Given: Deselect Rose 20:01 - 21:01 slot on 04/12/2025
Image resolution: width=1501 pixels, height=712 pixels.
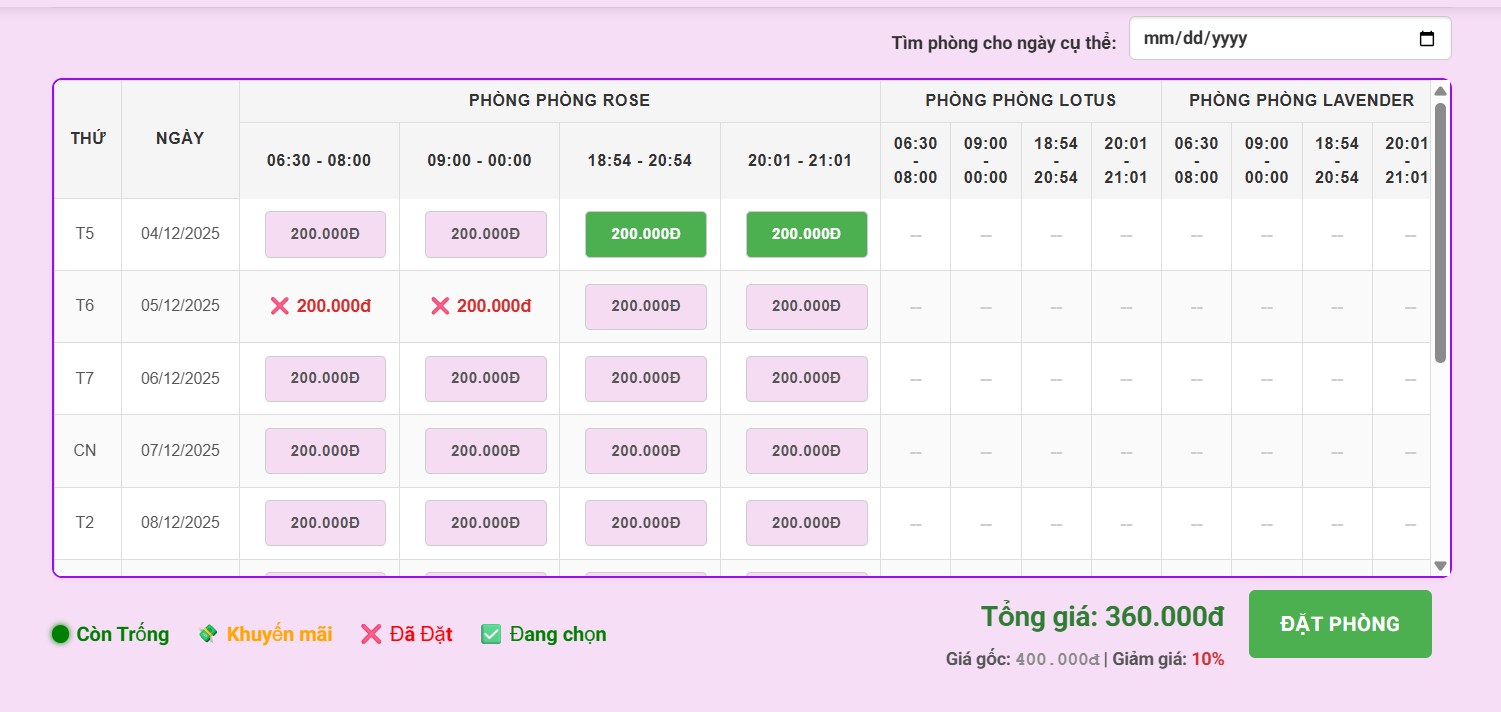Looking at the screenshot, I should 806,234.
